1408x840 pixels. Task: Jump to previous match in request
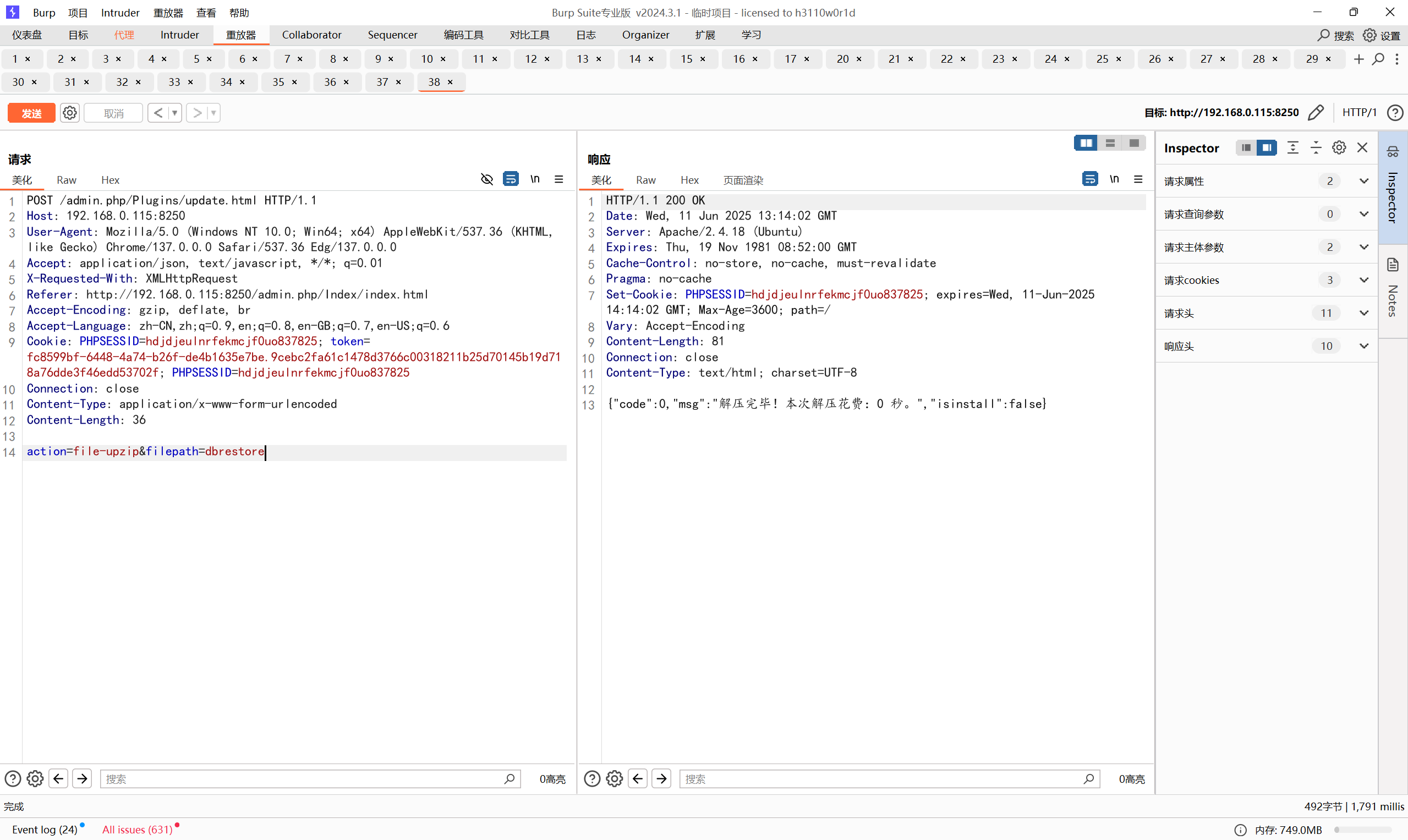(58, 778)
